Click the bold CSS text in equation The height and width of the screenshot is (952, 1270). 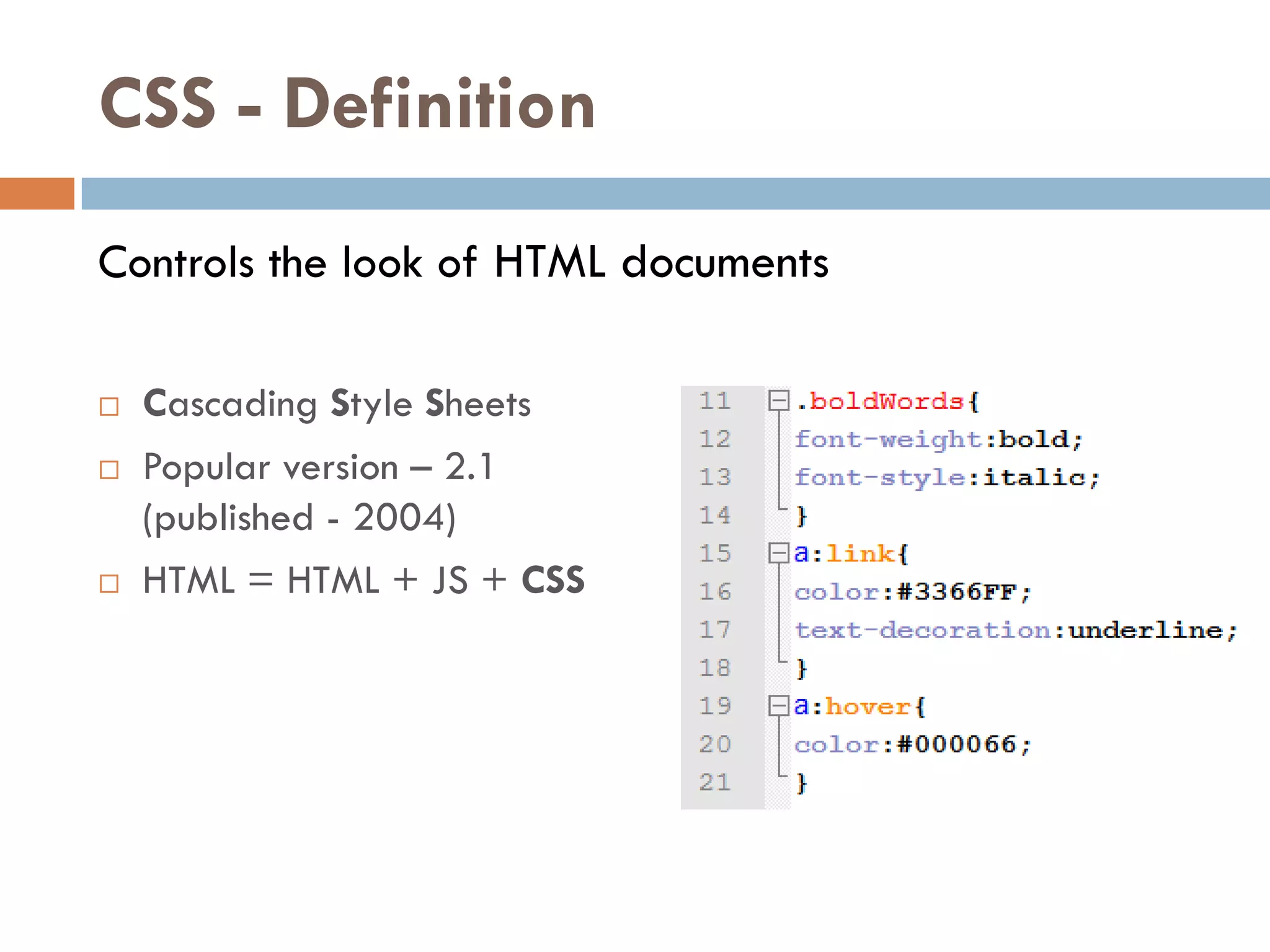pos(553,581)
